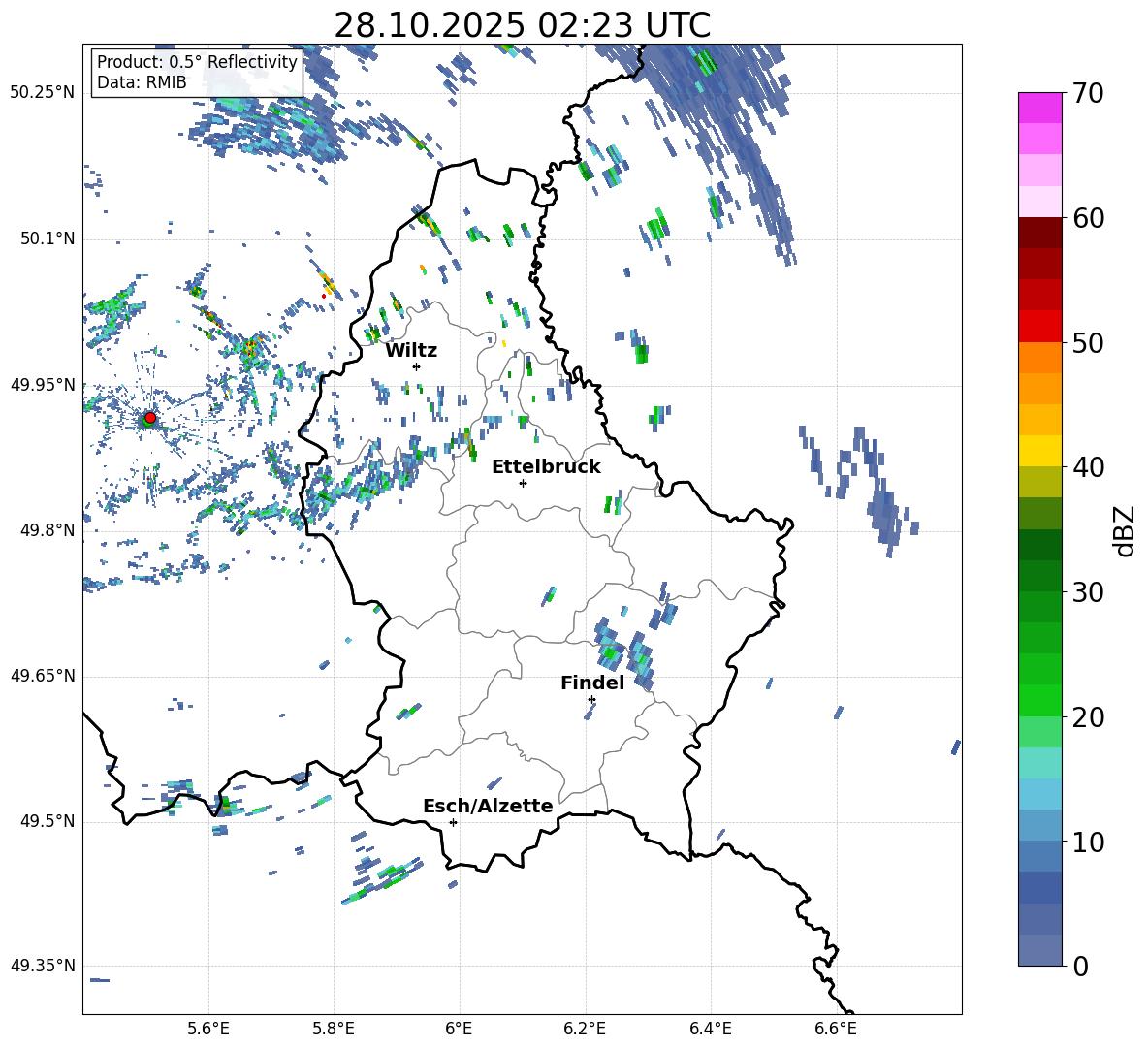
Task: Click the Findel city label
Action: click(592, 683)
